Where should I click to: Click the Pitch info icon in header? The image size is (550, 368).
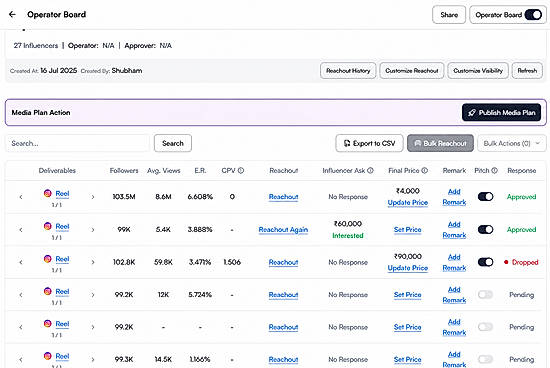494,170
